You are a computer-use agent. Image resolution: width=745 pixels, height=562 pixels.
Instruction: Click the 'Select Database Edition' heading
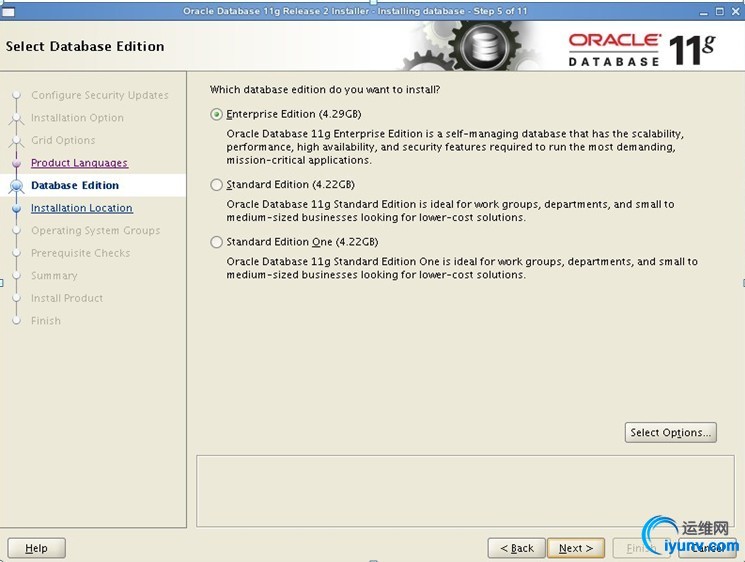85,46
